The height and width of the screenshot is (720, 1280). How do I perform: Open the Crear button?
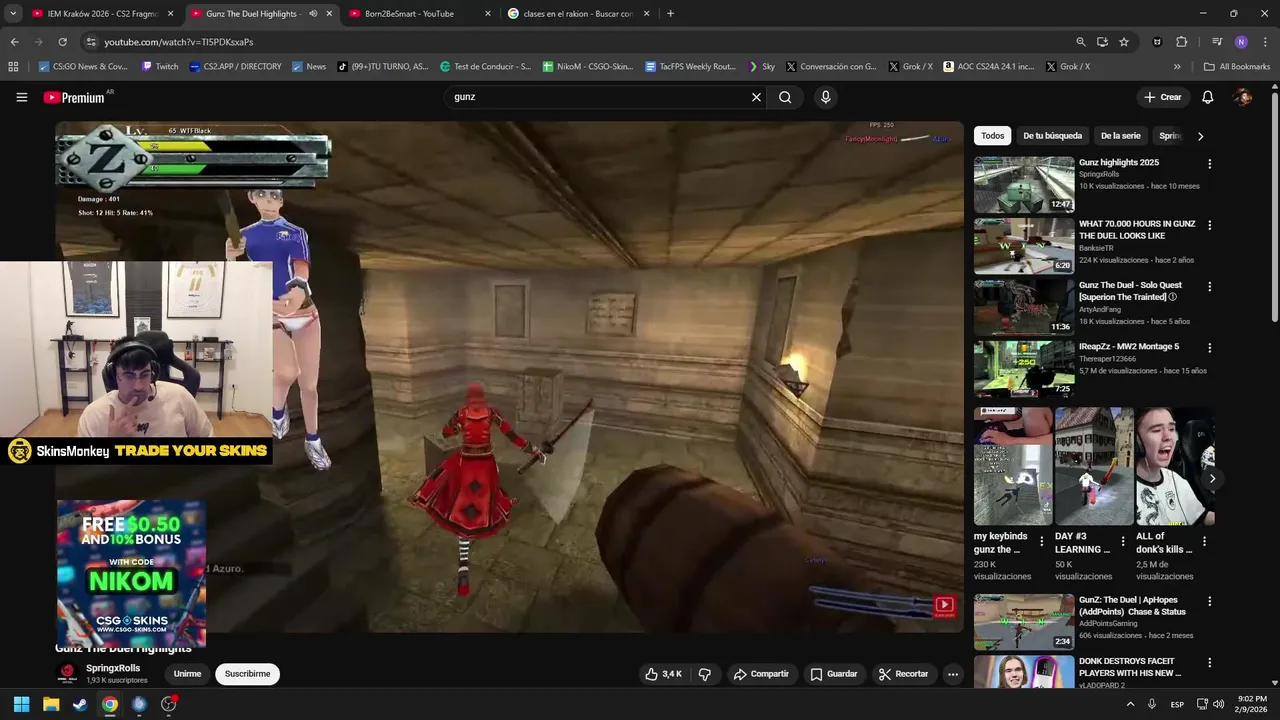(x=1163, y=97)
